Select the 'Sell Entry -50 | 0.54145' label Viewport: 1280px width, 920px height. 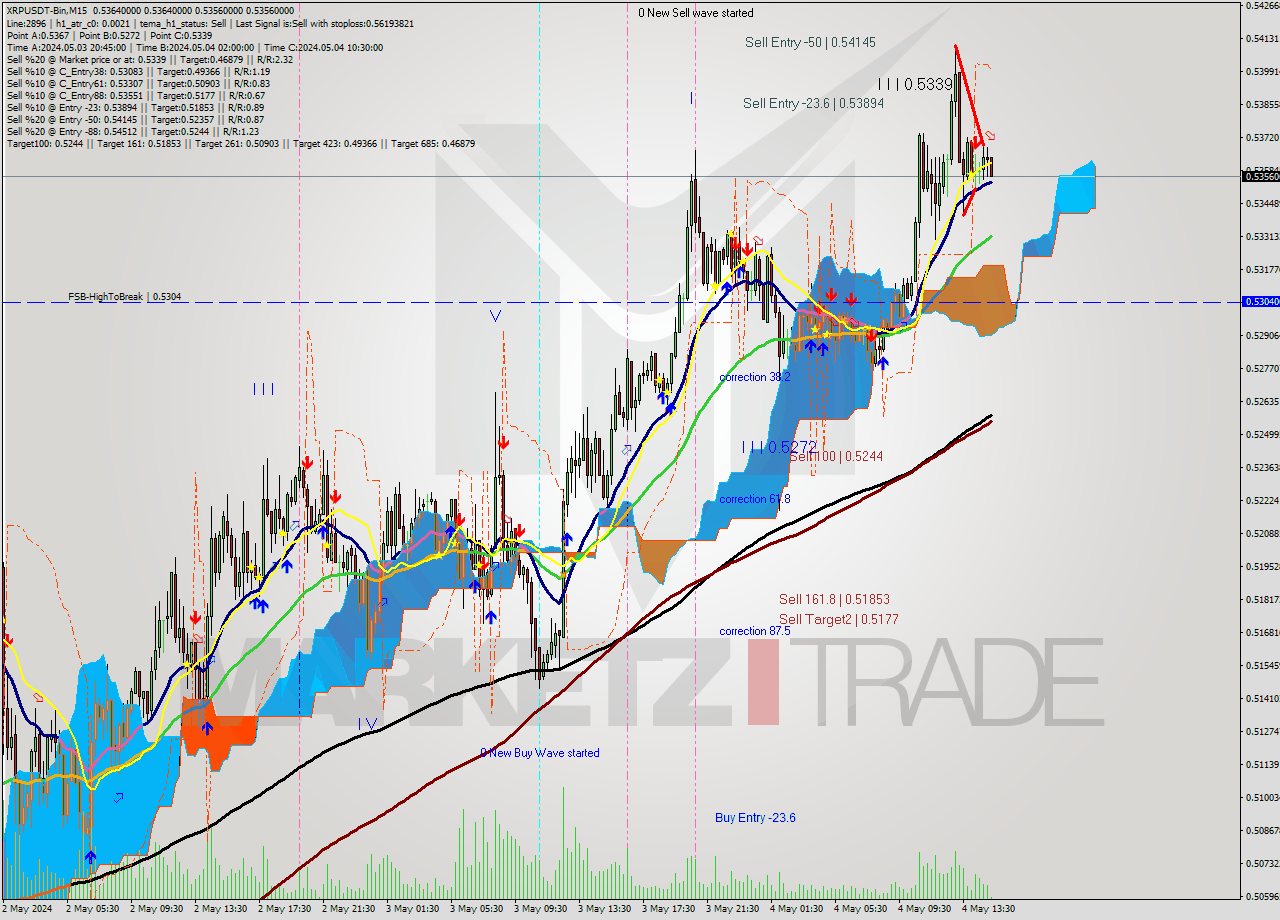coord(810,42)
